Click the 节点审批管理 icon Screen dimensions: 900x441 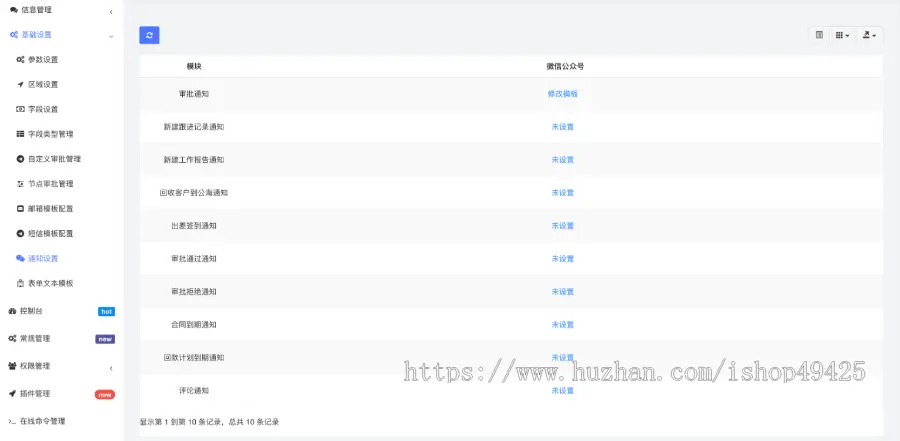click(x=20, y=184)
